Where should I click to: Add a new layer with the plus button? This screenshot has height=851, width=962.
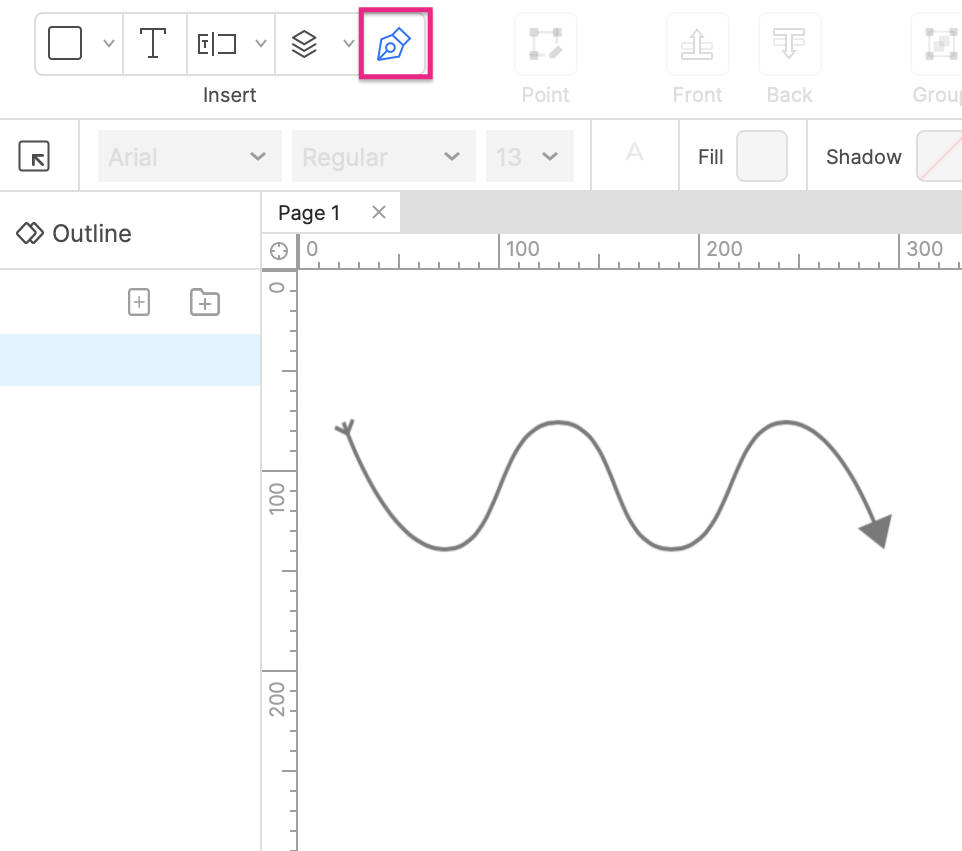[x=139, y=301]
